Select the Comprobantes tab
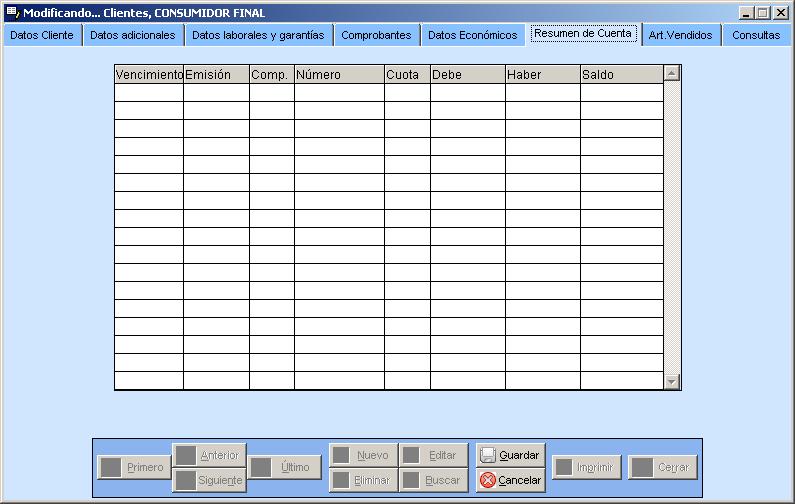The image size is (795, 504). (x=376, y=35)
